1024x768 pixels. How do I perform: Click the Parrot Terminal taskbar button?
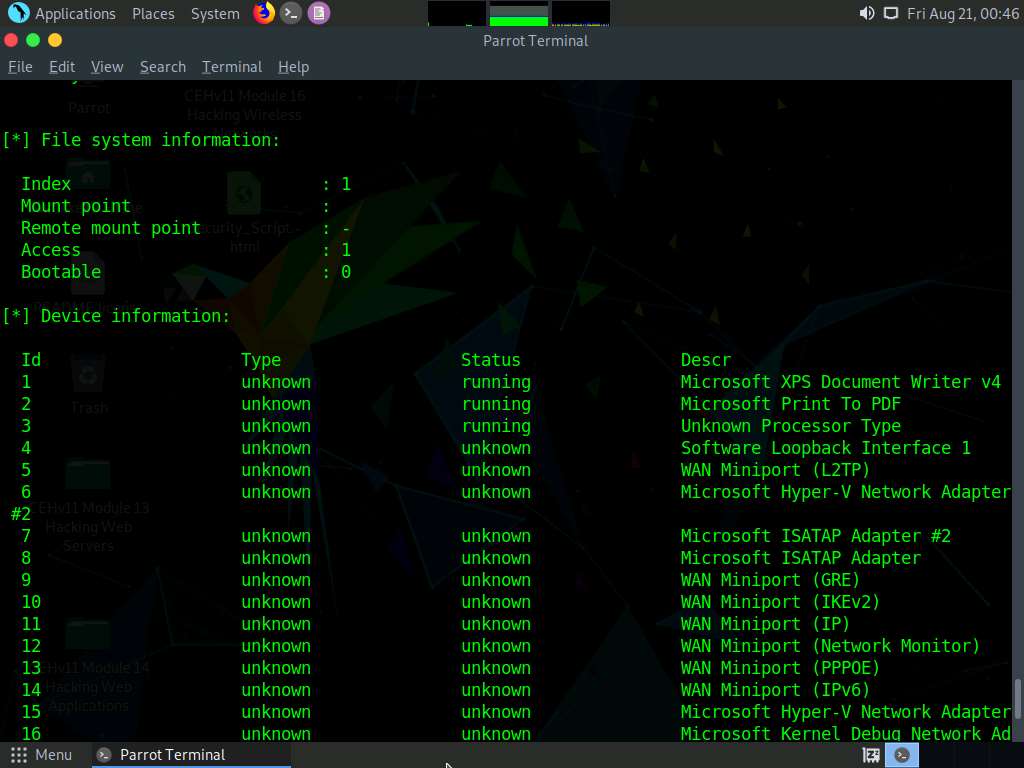(x=189, y=755)
